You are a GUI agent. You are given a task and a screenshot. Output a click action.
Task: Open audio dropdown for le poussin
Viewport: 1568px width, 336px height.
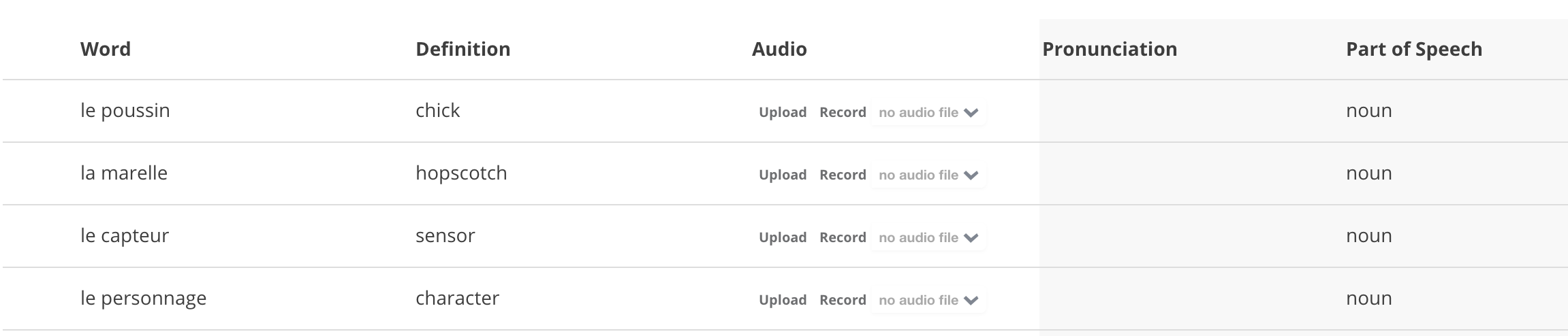[928, 113]
